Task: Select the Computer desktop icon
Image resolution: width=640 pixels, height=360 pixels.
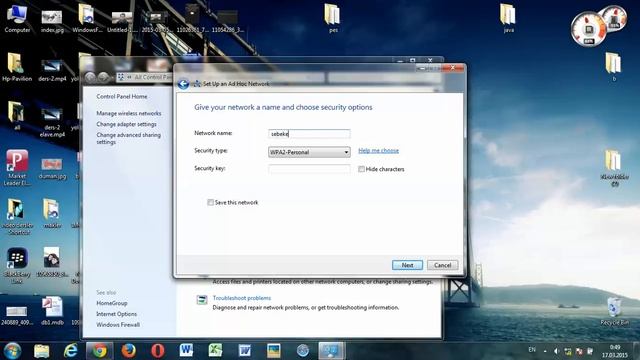Action: 17,18
